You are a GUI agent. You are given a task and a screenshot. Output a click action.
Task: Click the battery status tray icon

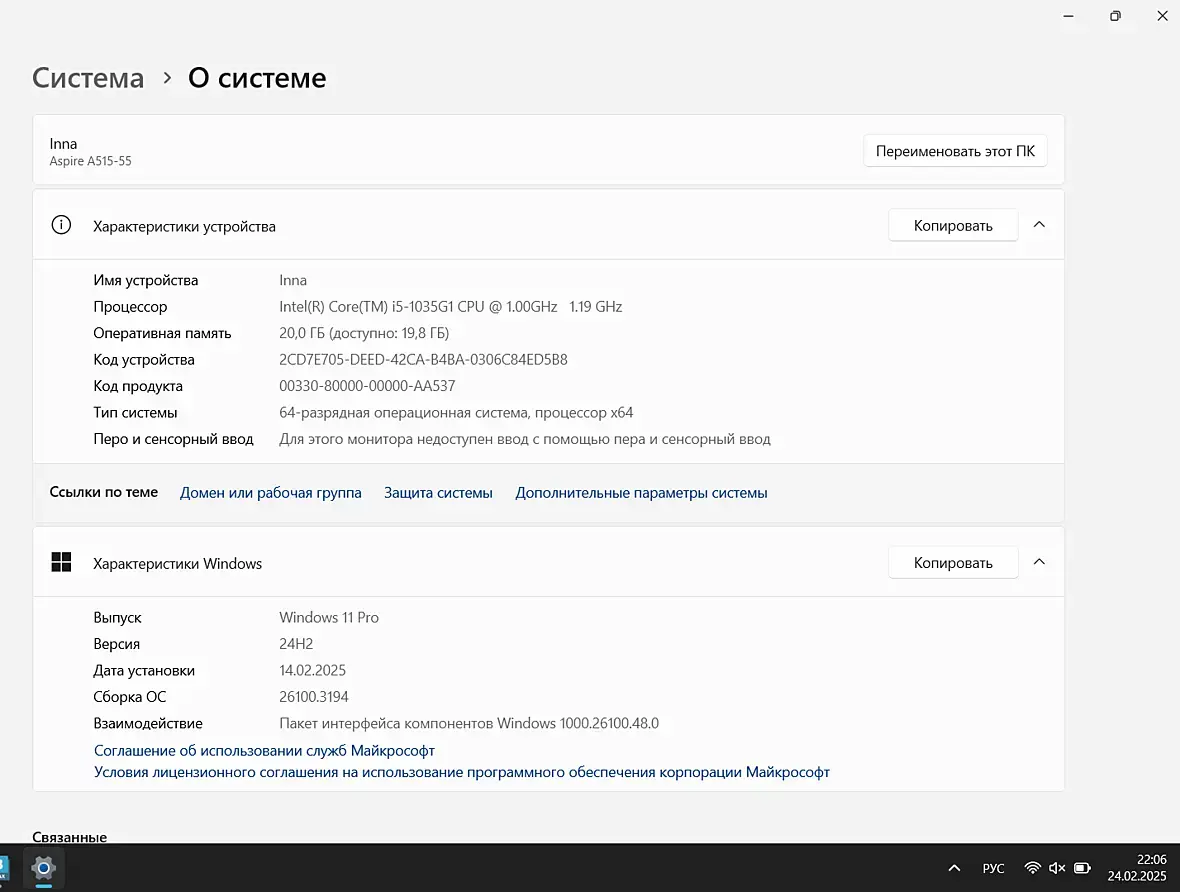click(x=1082, y=868)
